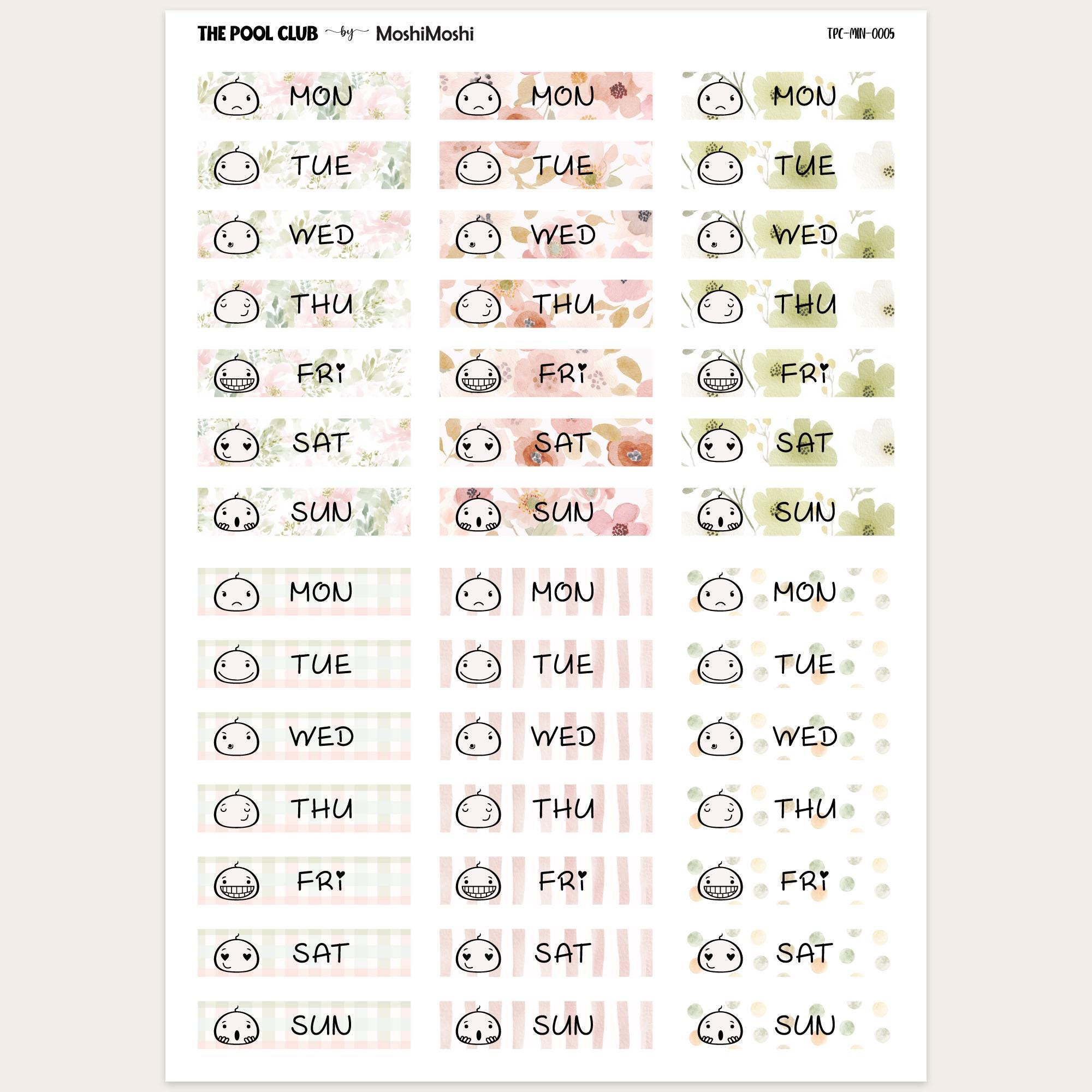The width and height of the screenshot is (1092, 1092).
Task: Select the frowning face on polka dot MON sticker
Action: coord(720,592)
